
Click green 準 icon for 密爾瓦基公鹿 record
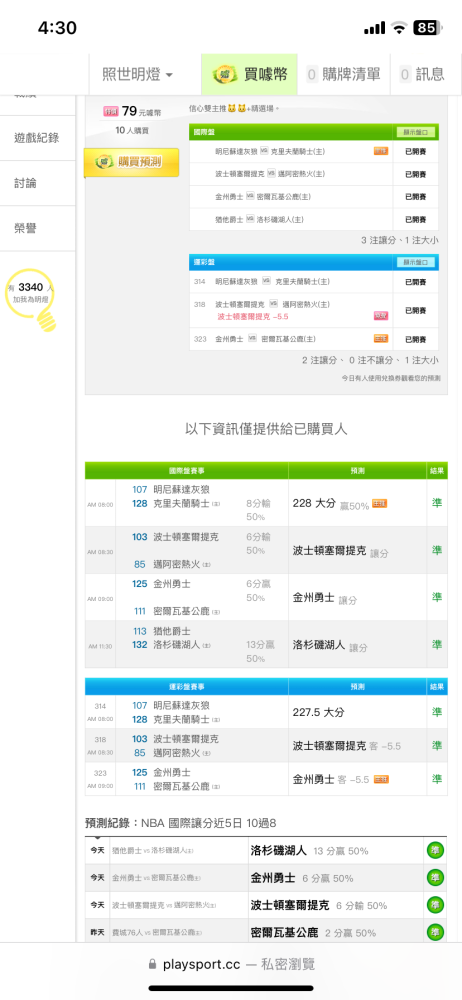(x=435, y=932)
